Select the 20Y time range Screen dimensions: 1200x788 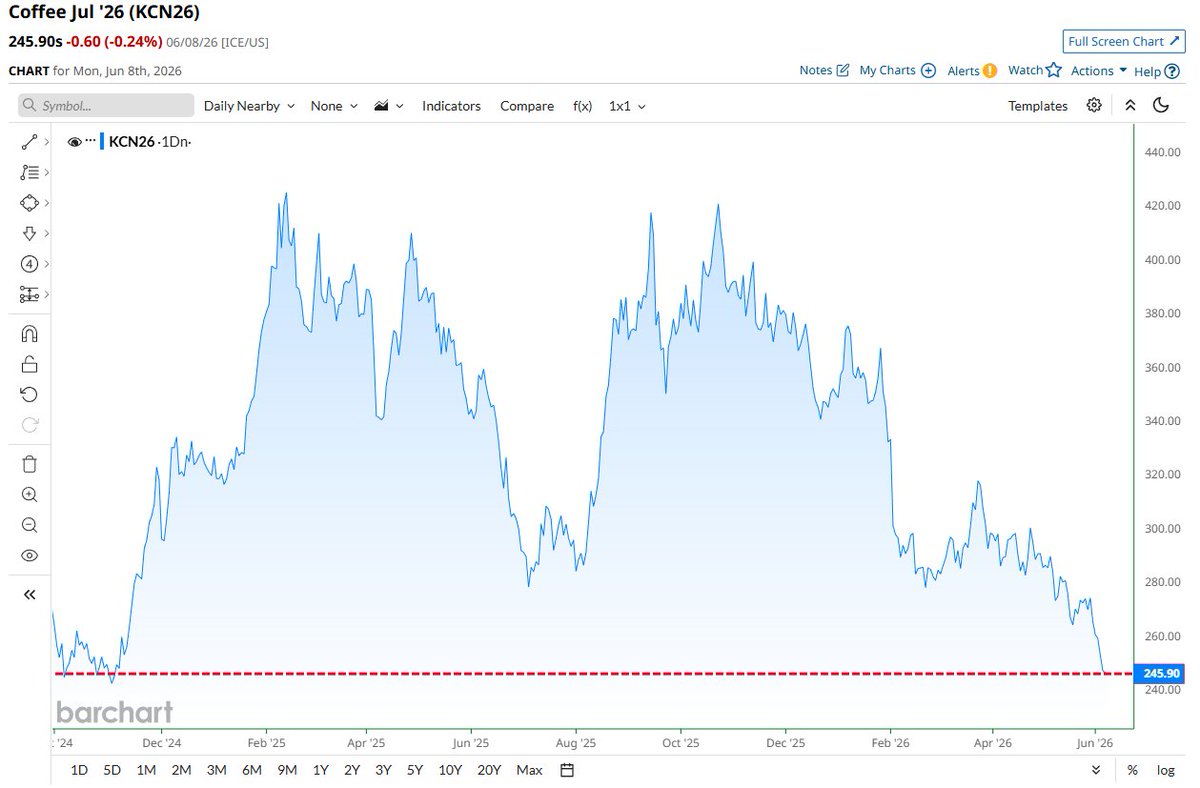[x=489, y=770]
